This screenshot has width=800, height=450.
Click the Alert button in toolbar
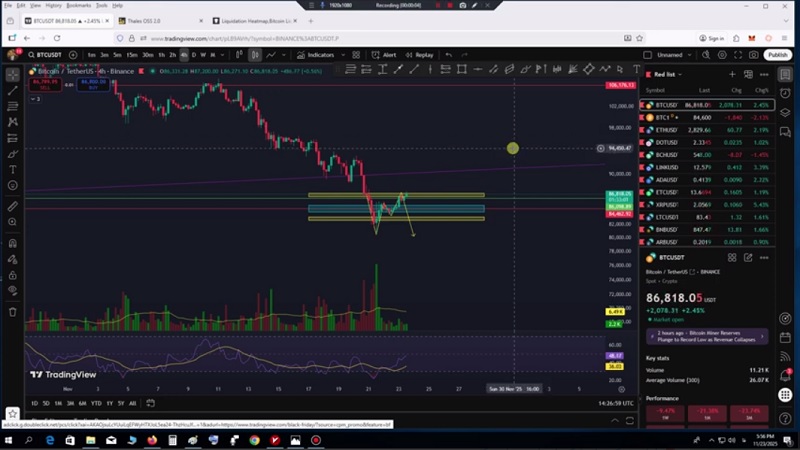386,55
